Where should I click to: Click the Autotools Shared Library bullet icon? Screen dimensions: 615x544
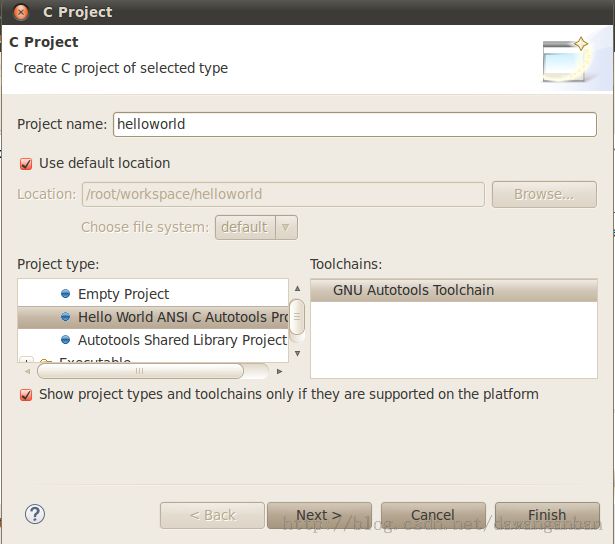click(x=66, y=340)
